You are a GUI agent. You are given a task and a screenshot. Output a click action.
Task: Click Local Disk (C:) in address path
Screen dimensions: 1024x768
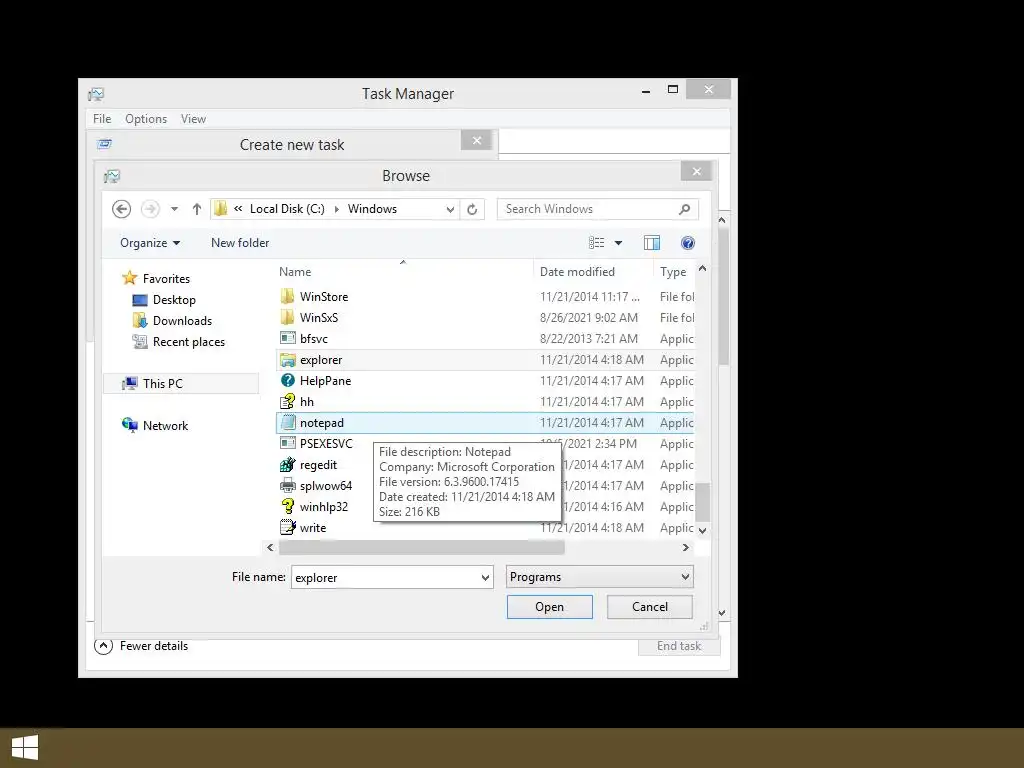(x=287, y=209)
